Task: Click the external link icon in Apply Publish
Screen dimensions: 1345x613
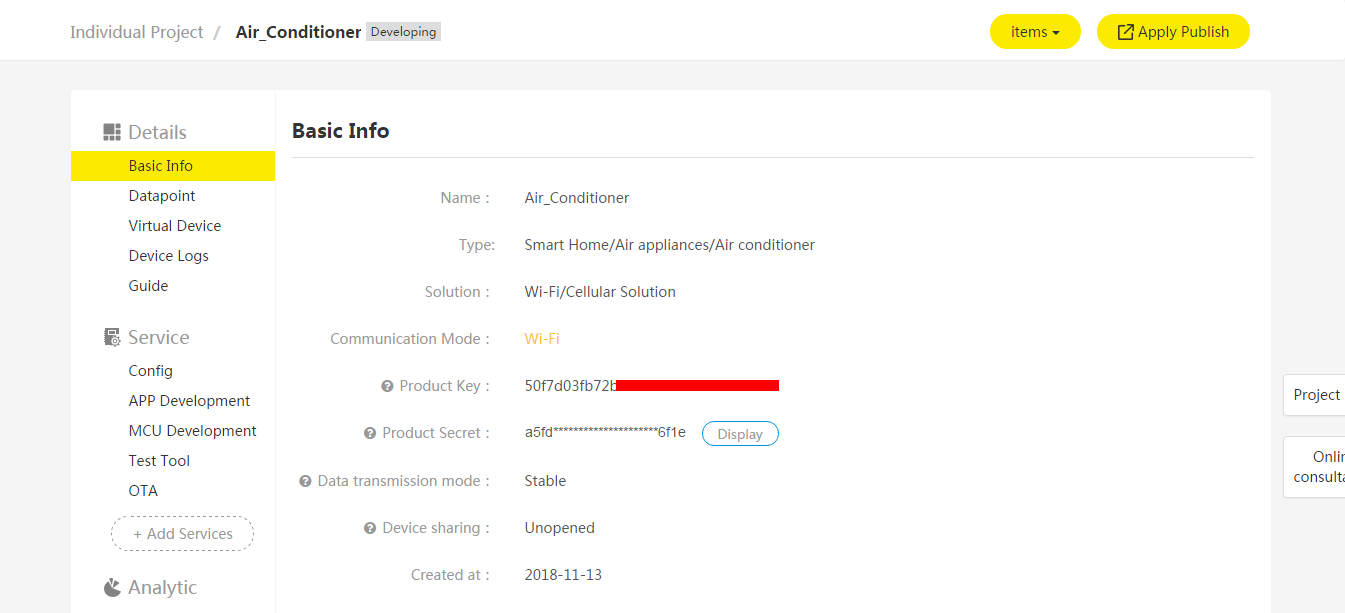Action: tap(1125, 32)
